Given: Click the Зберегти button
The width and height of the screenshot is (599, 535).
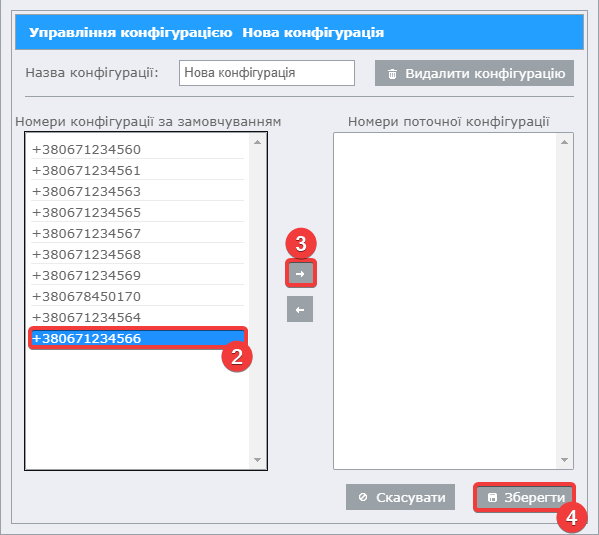Looking at the screenshot, I should click(x=525, y=497).
